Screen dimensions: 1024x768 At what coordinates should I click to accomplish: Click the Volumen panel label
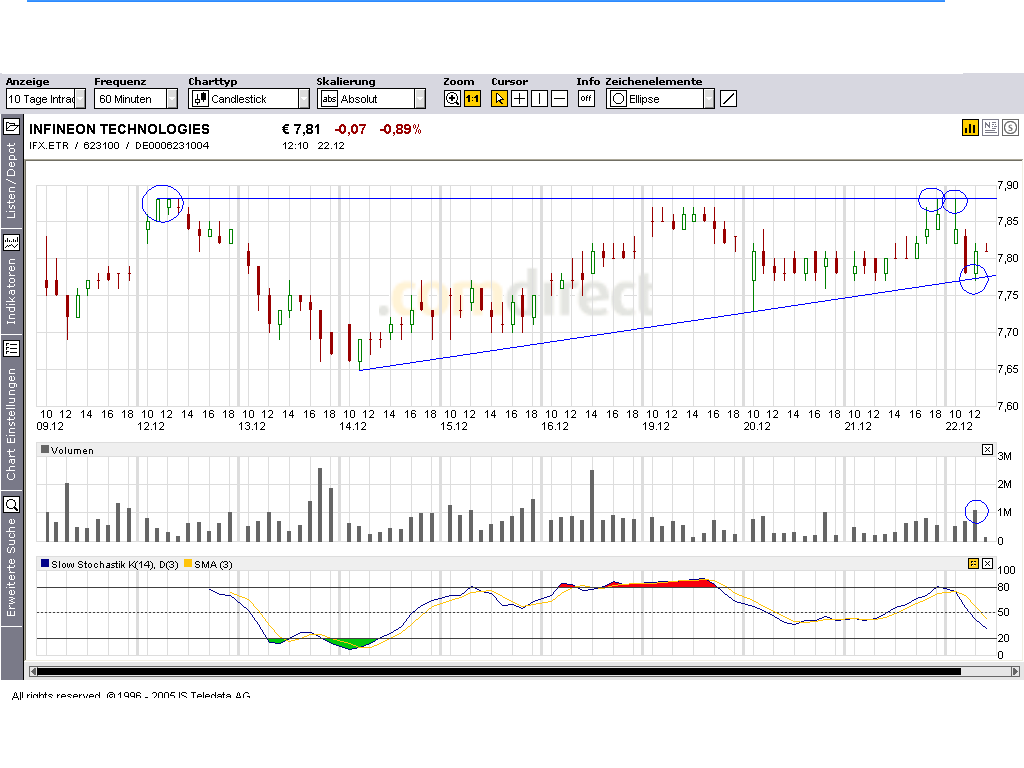point(72,451)
